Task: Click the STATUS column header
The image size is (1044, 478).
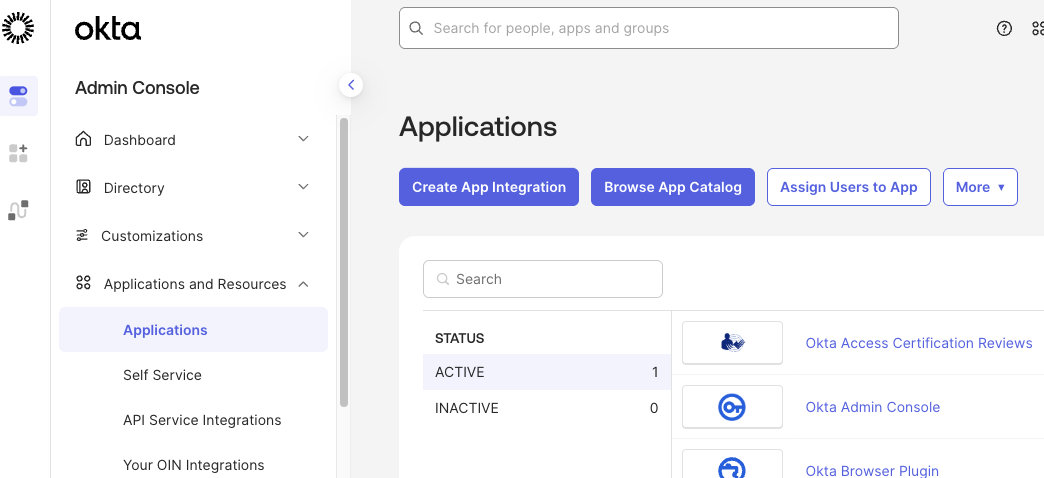Action: pyautogui.click(x=459, y=338)
